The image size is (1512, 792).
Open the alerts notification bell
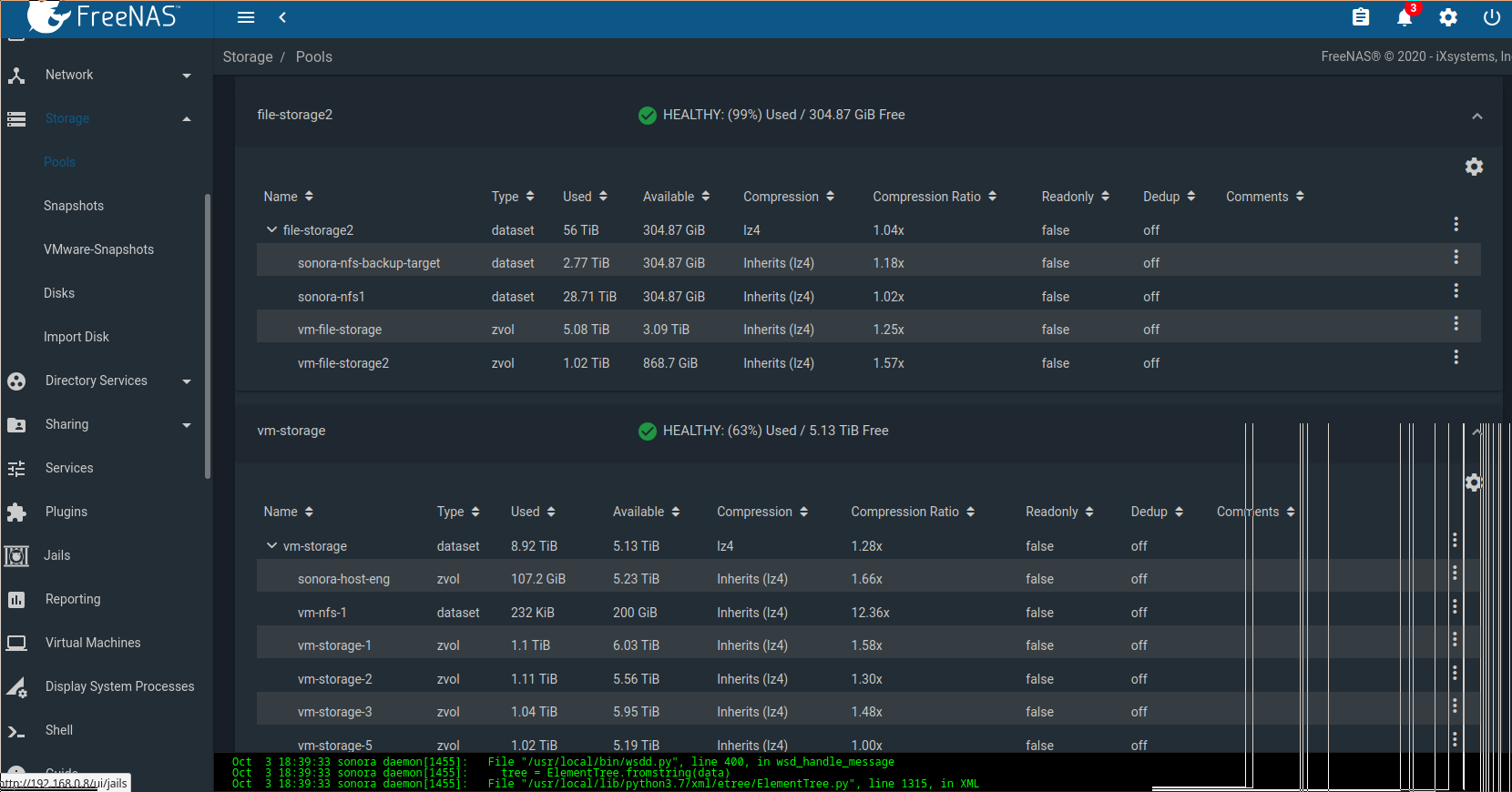[1404, 17]
